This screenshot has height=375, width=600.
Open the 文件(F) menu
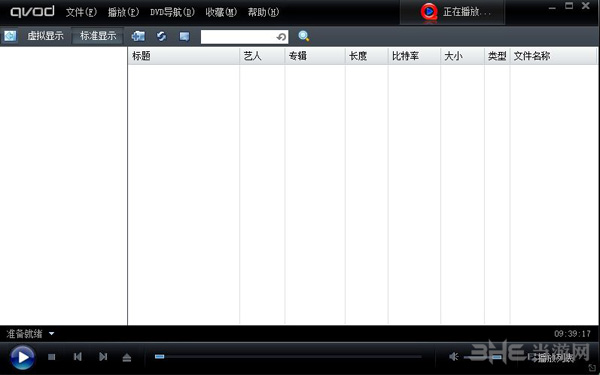pos(81,12)
